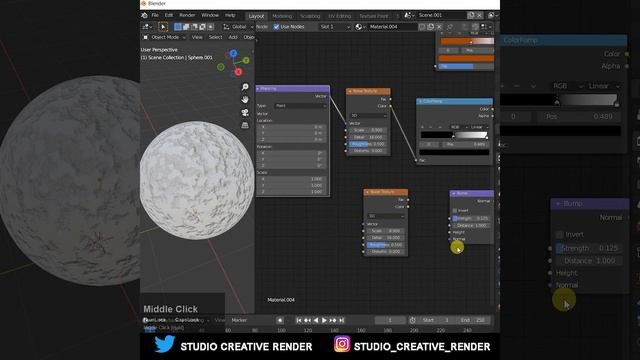Collapse the Mapping node
The width and height of the screenshot is (640, 360).
258,89
